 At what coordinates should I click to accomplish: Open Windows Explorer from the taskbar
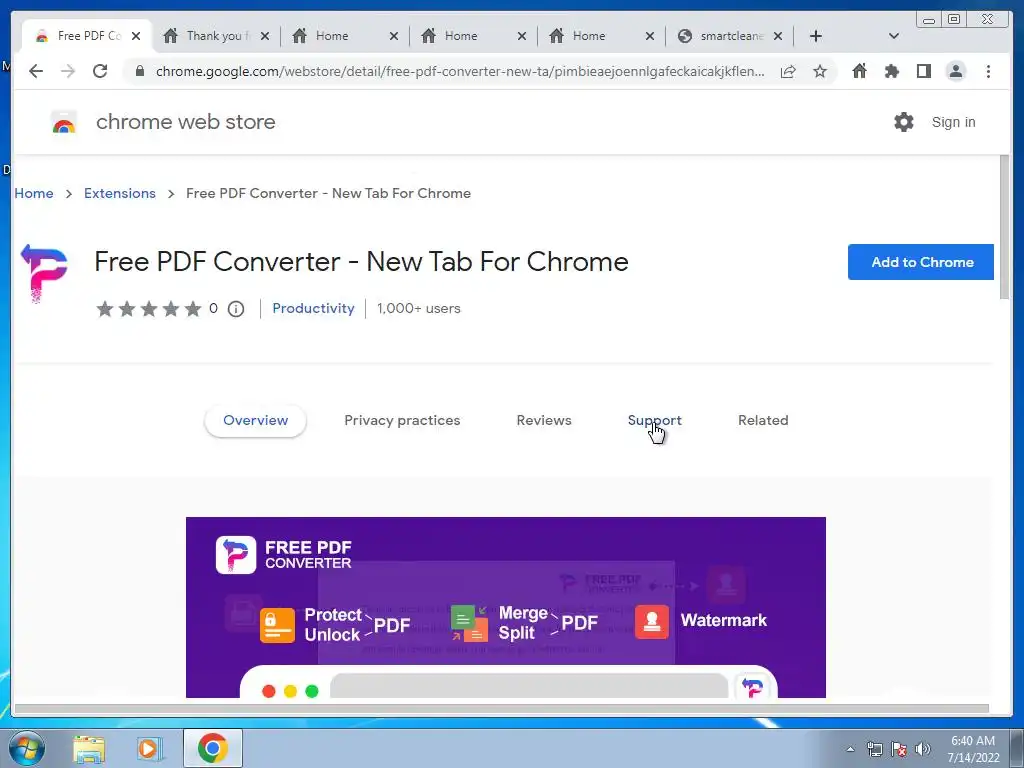[89, 748]
